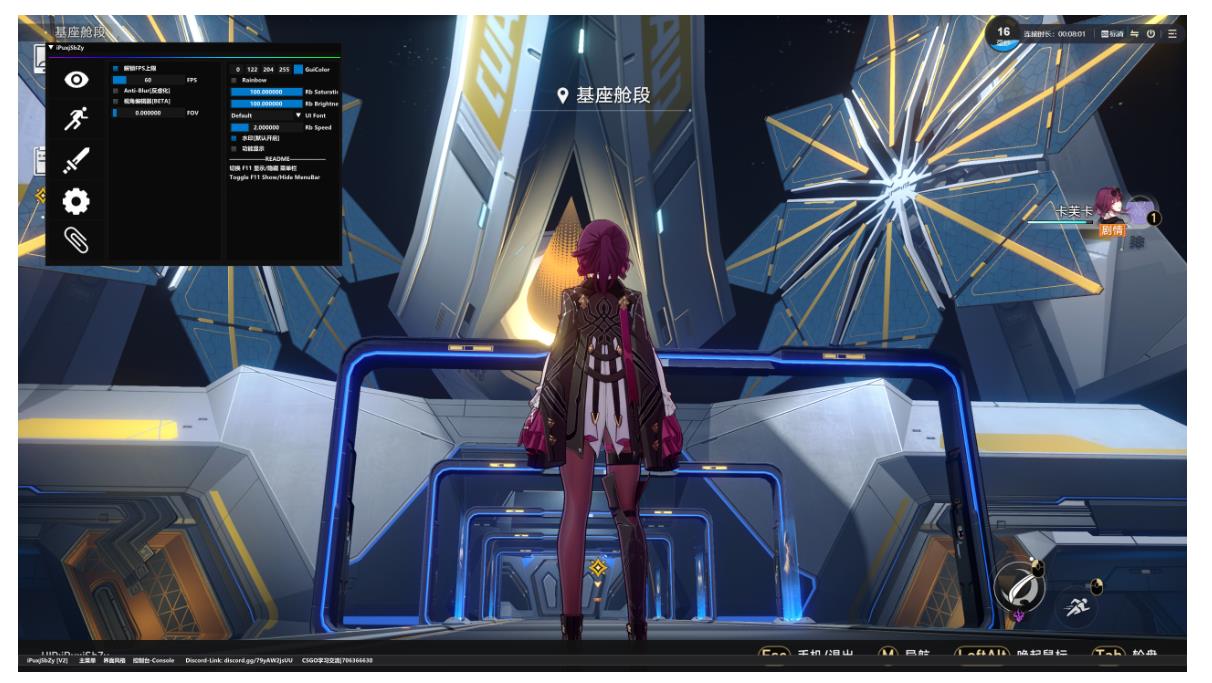
Task: Open the gear settings tab in menu
Action: point(76,201)
